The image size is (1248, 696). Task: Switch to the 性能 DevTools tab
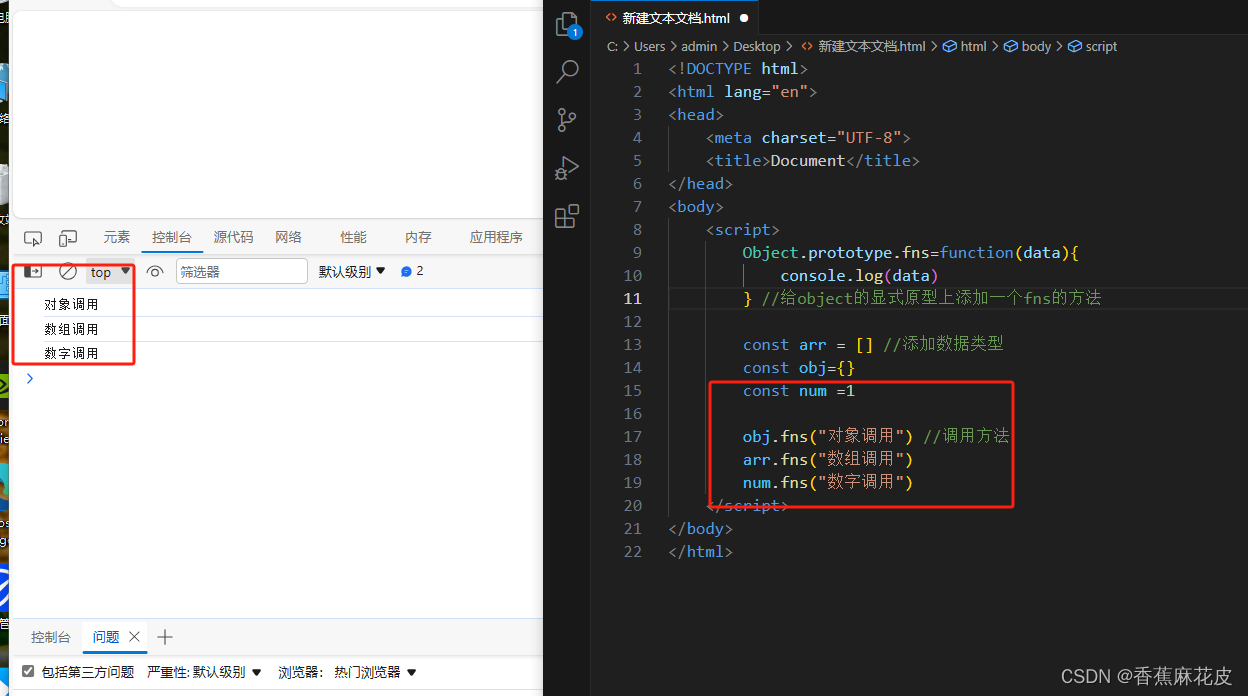click(x=353, y=237)
